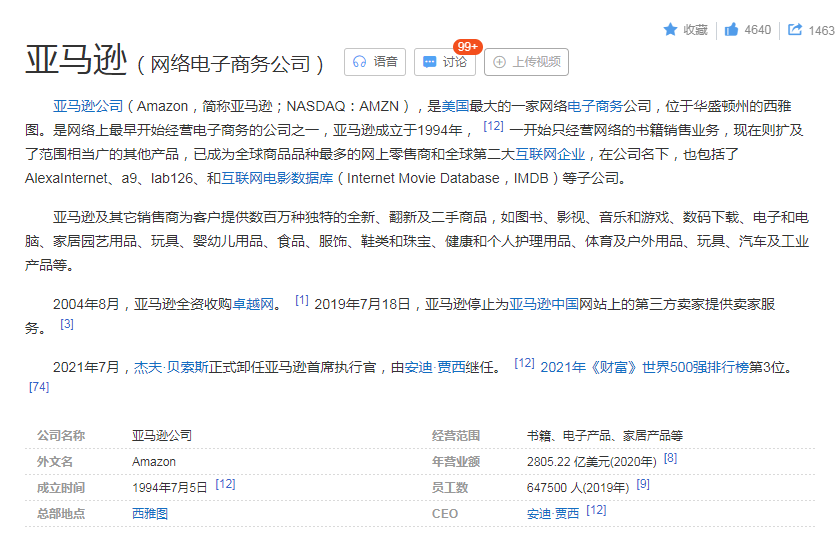The width and height of the screenshot is (838, 545).
Task: Click citation [12] in the CEO row
Action: pyautogui.click(x=596, y=510)
